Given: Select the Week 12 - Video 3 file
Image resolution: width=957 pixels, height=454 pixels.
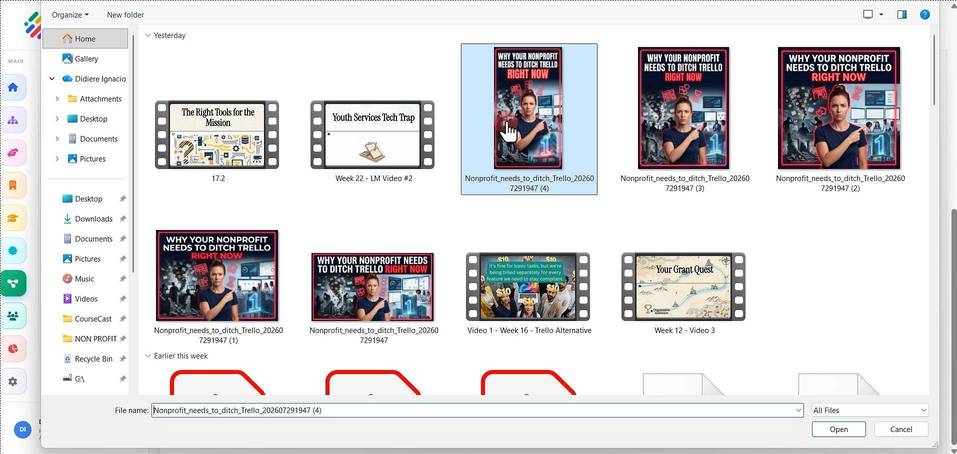Looking at the screenshot, I should (684, 293).
